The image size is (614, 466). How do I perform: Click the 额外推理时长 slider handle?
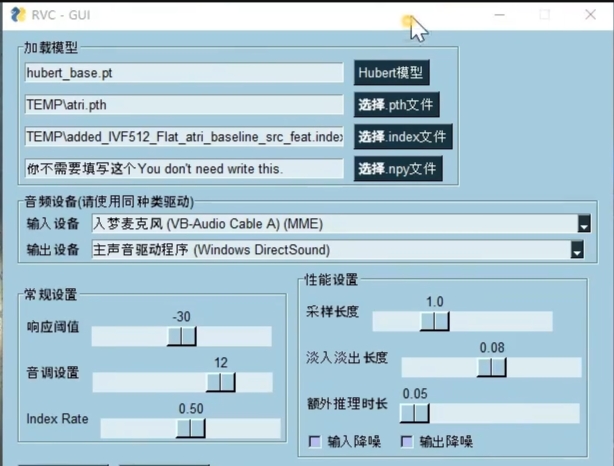click(415, 413)
